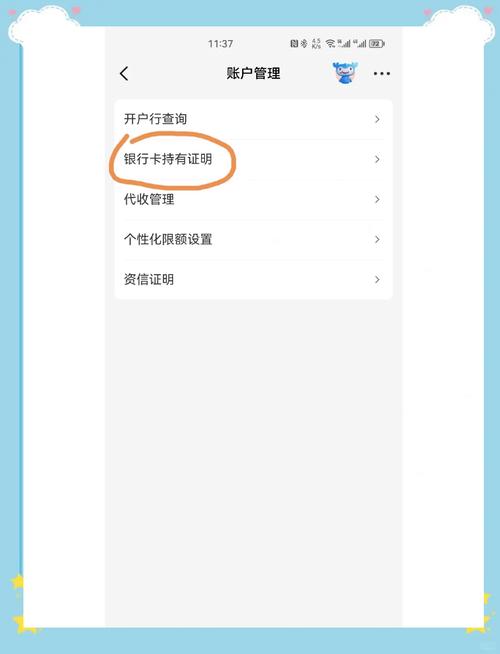
Task: Open 个性化限额设置 settings
Action: (254, 239)
